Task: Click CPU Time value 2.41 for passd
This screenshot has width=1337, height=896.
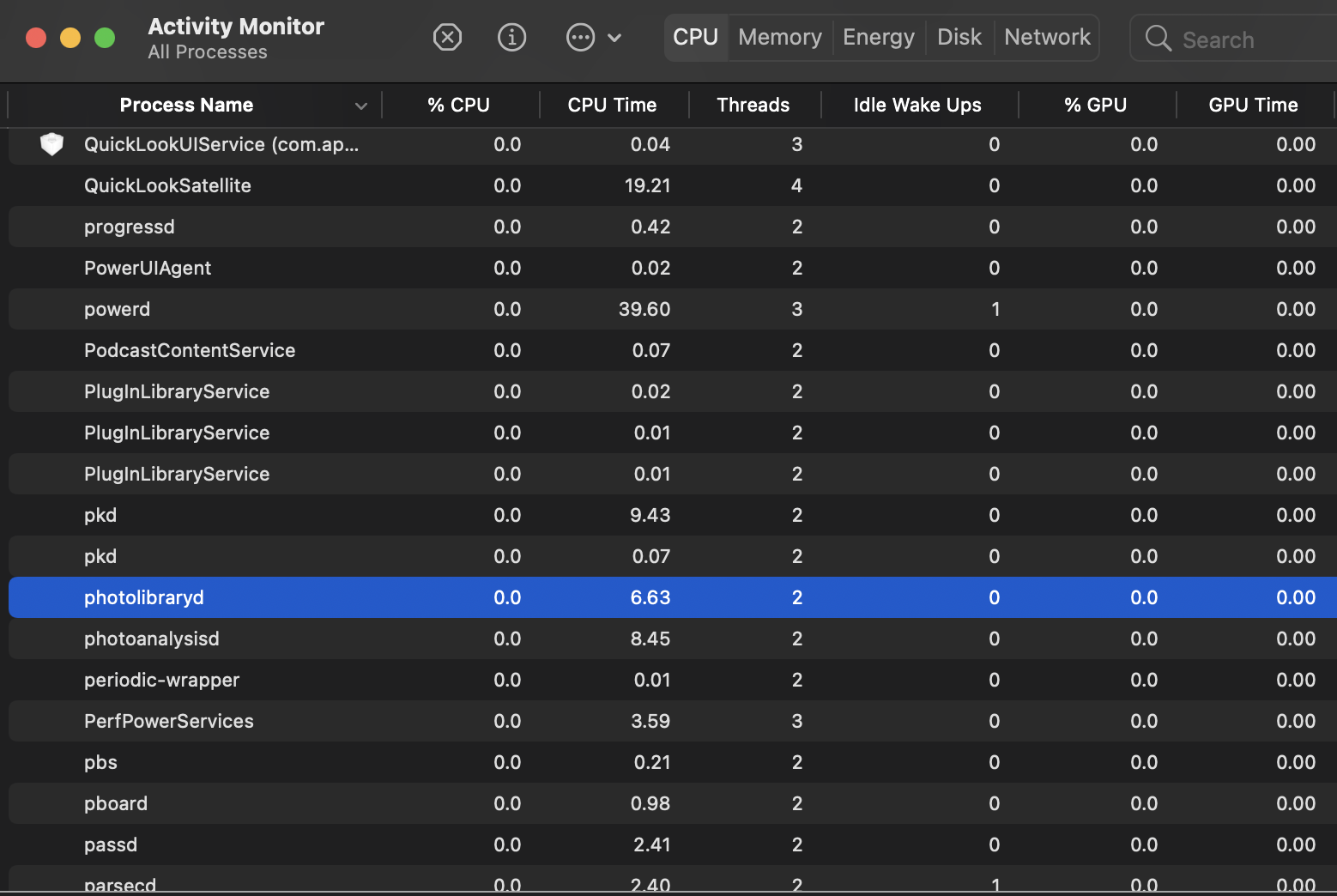Action: [x=652, y=845]
